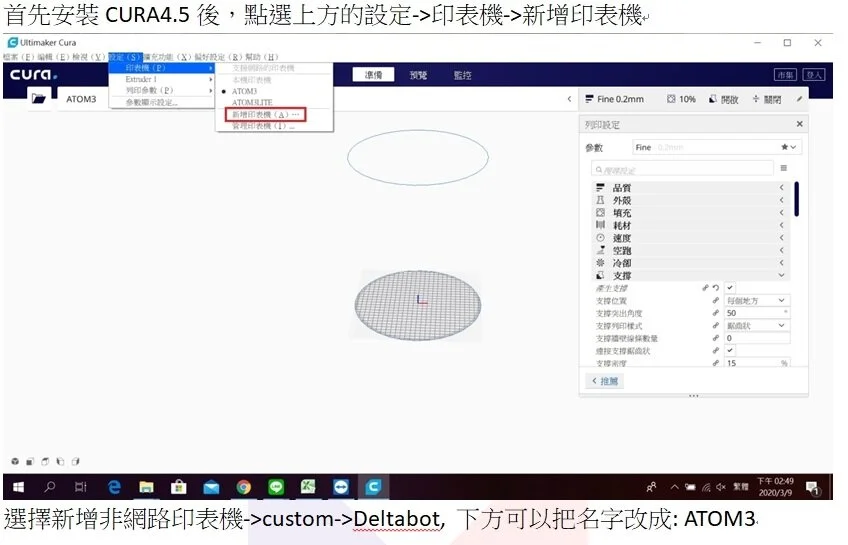Select the left view cube icon
The image size is (848, 545).
61,461
